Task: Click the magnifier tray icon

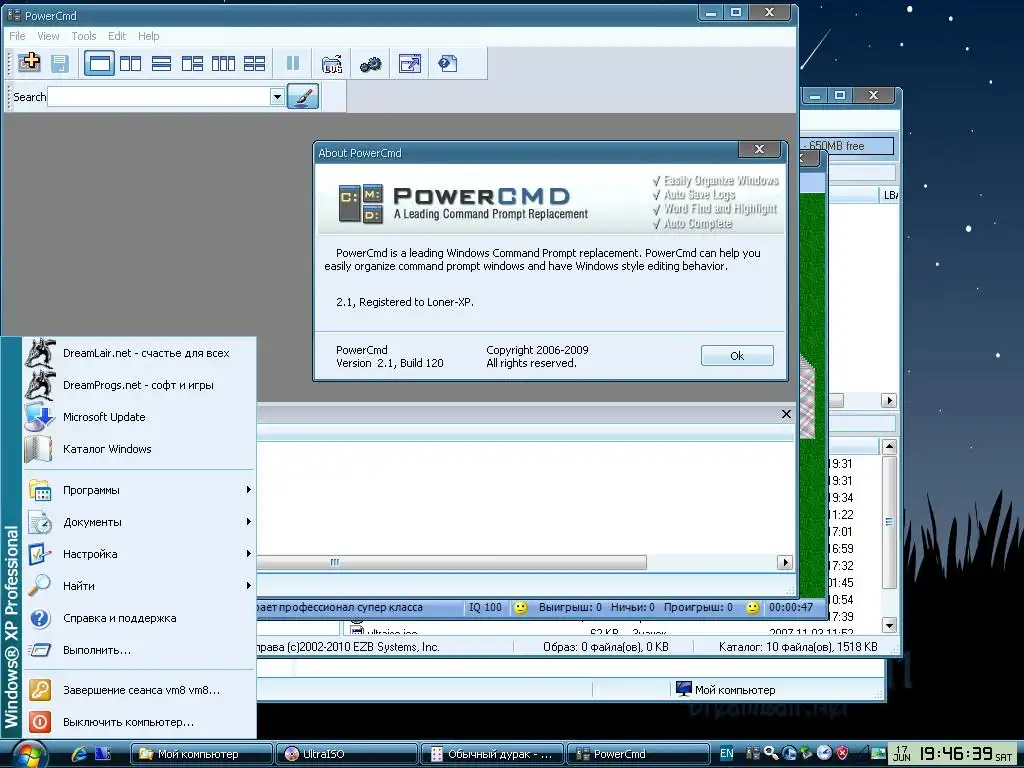Action: [771, 754]
